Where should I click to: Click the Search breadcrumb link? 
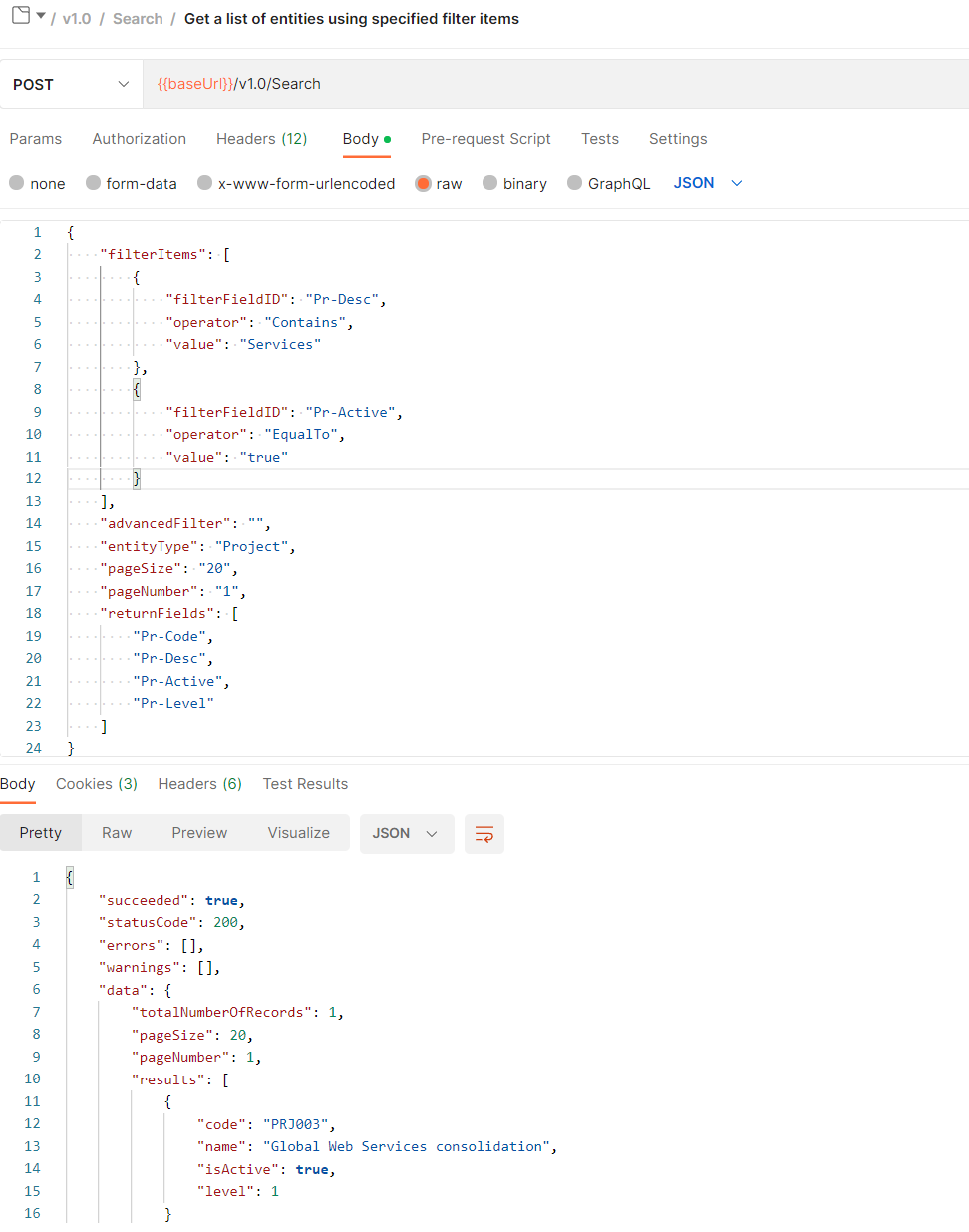[x=137, y=17]
